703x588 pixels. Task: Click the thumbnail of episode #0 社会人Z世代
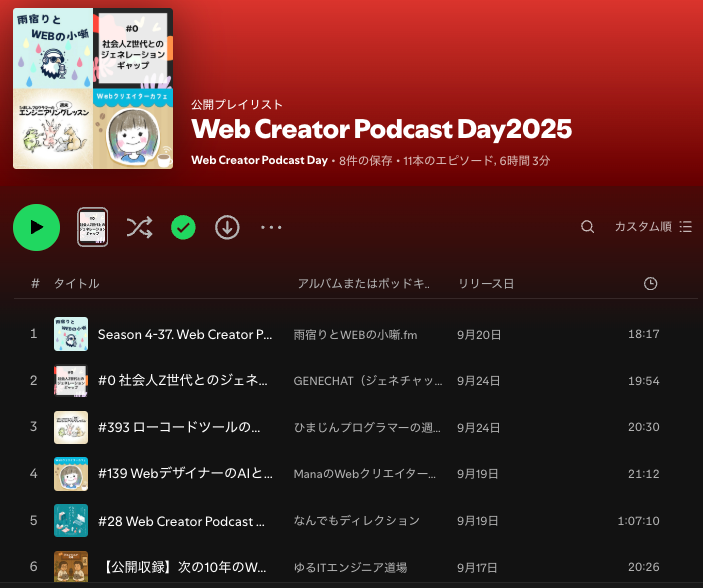(71, 381)
